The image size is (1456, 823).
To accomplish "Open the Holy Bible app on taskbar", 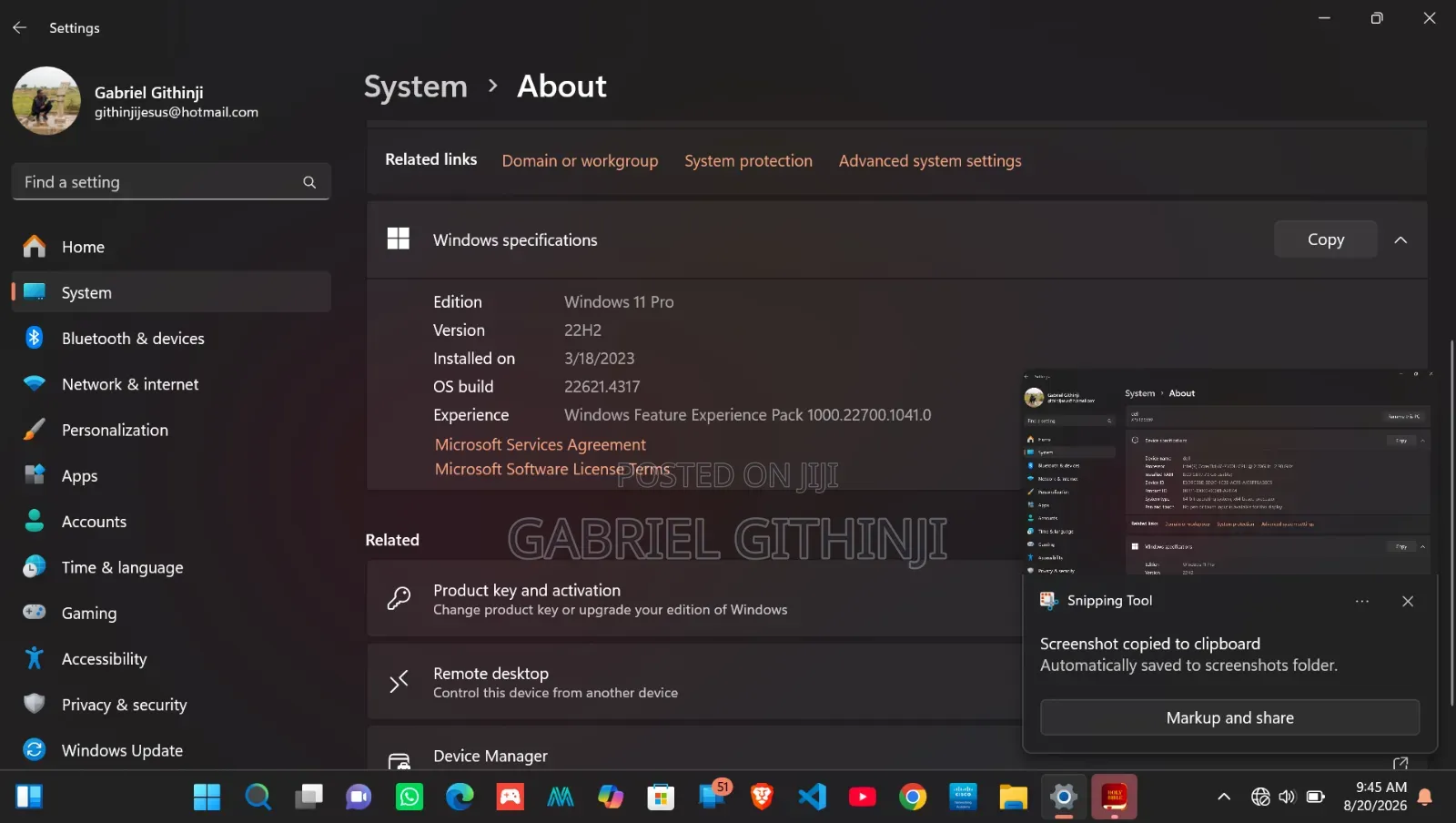I will (x=1114, y=798).
